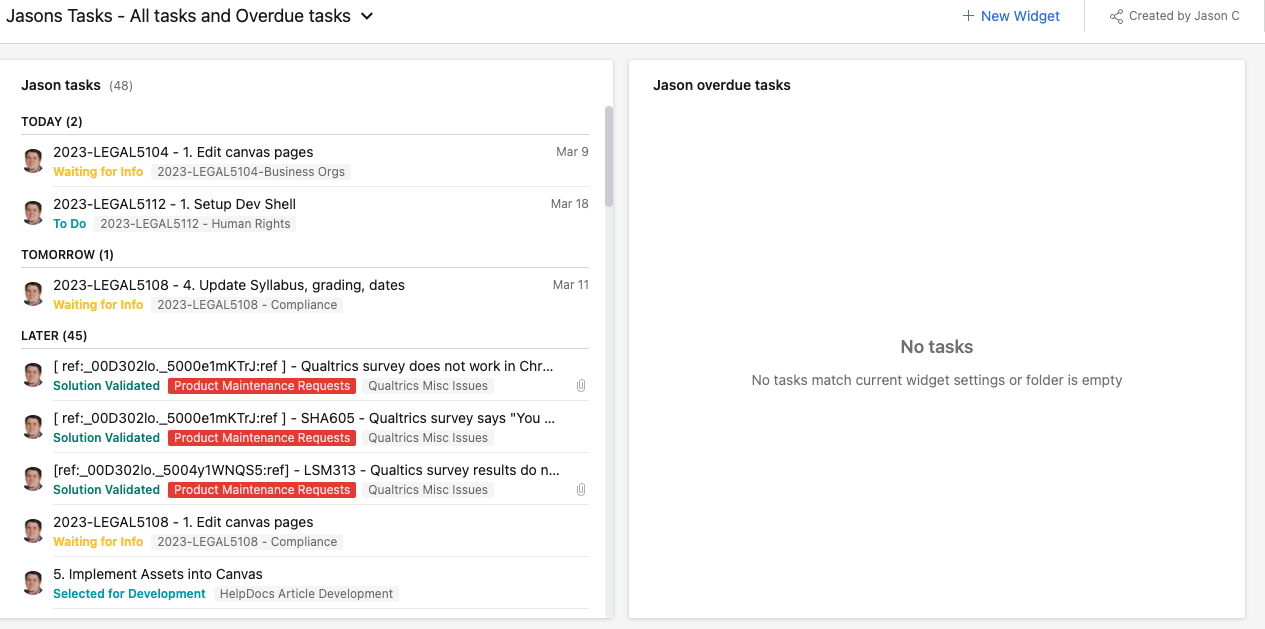Open folder tag 2023-LEGAL5112 - Human Rights
Image resolution: width=1265 pixels, height=629 pixels.
(x=195, y=224)
